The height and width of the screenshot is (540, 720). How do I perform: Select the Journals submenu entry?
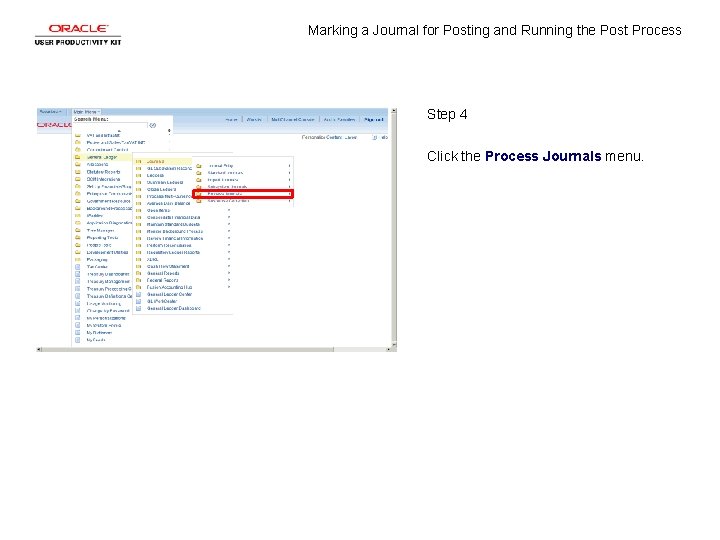coord(155,162)
